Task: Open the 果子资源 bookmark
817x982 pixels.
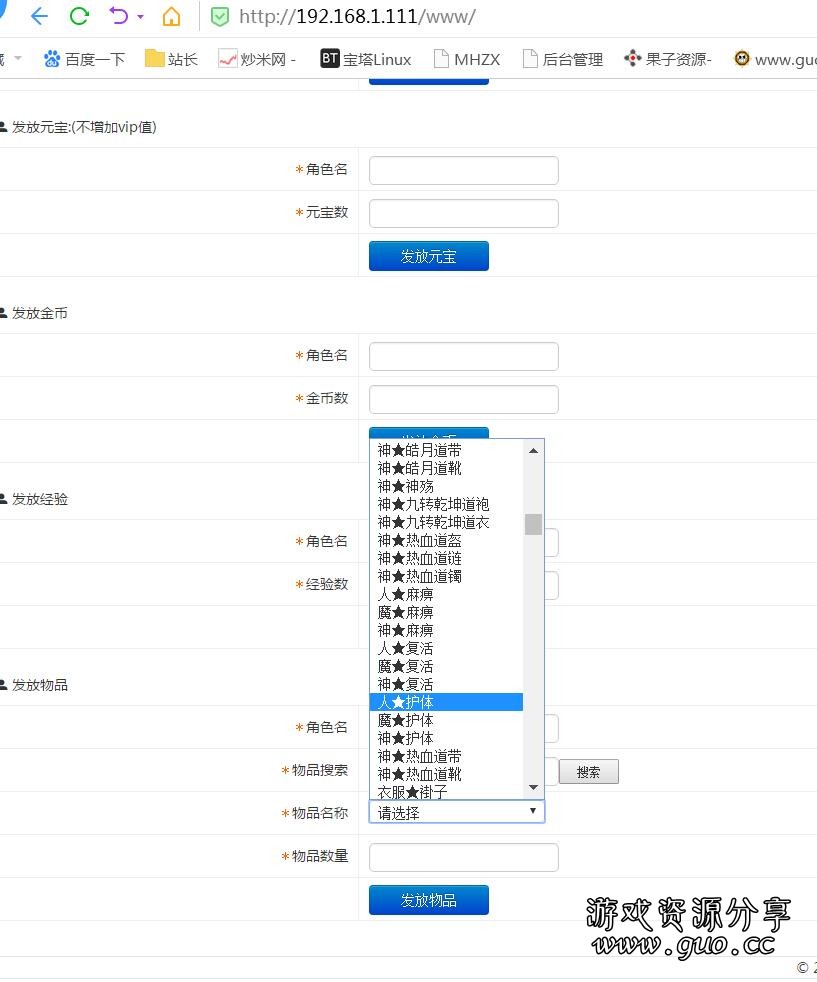Action: tap(667, 59)
